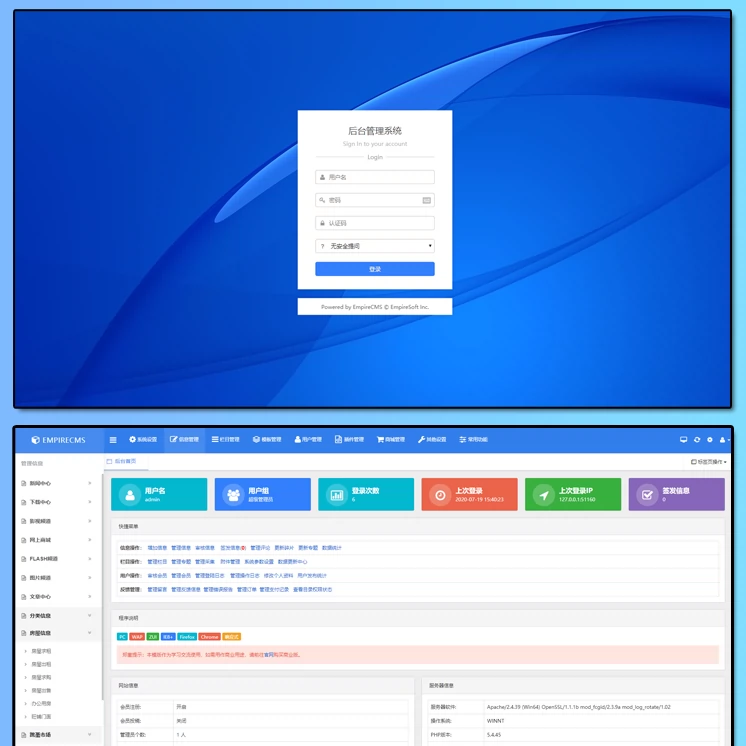Click the user account icon in header

pos(723,439)
